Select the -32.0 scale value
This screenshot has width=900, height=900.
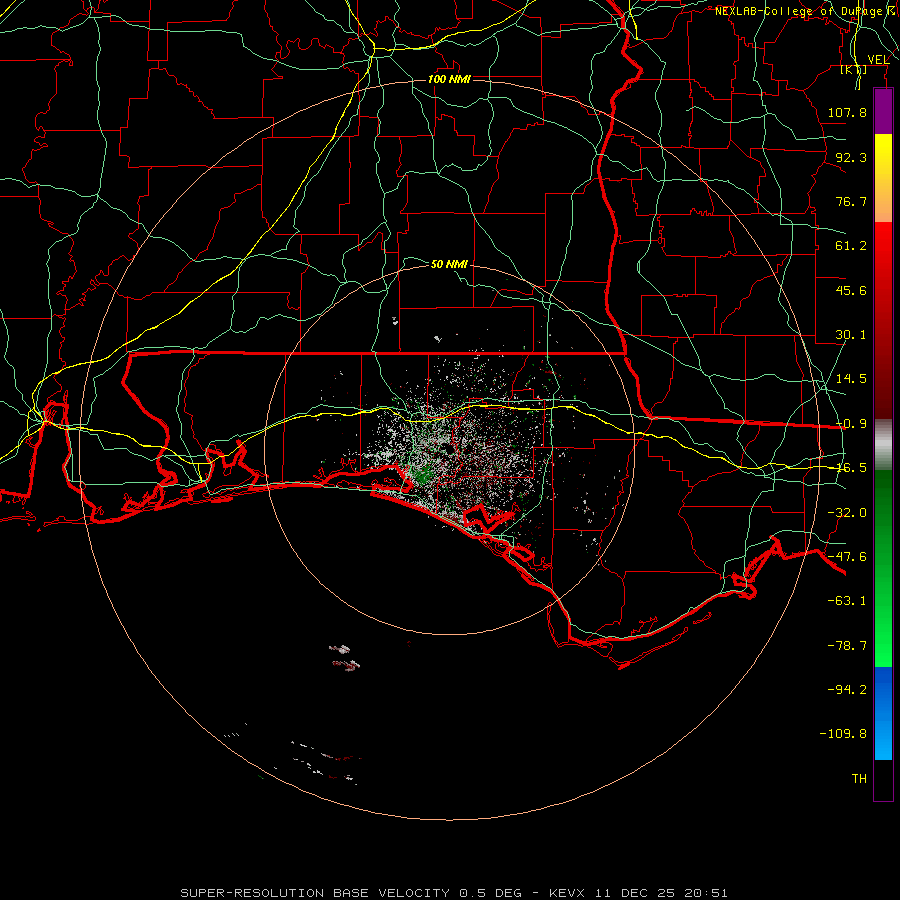(x=847, y=513)
